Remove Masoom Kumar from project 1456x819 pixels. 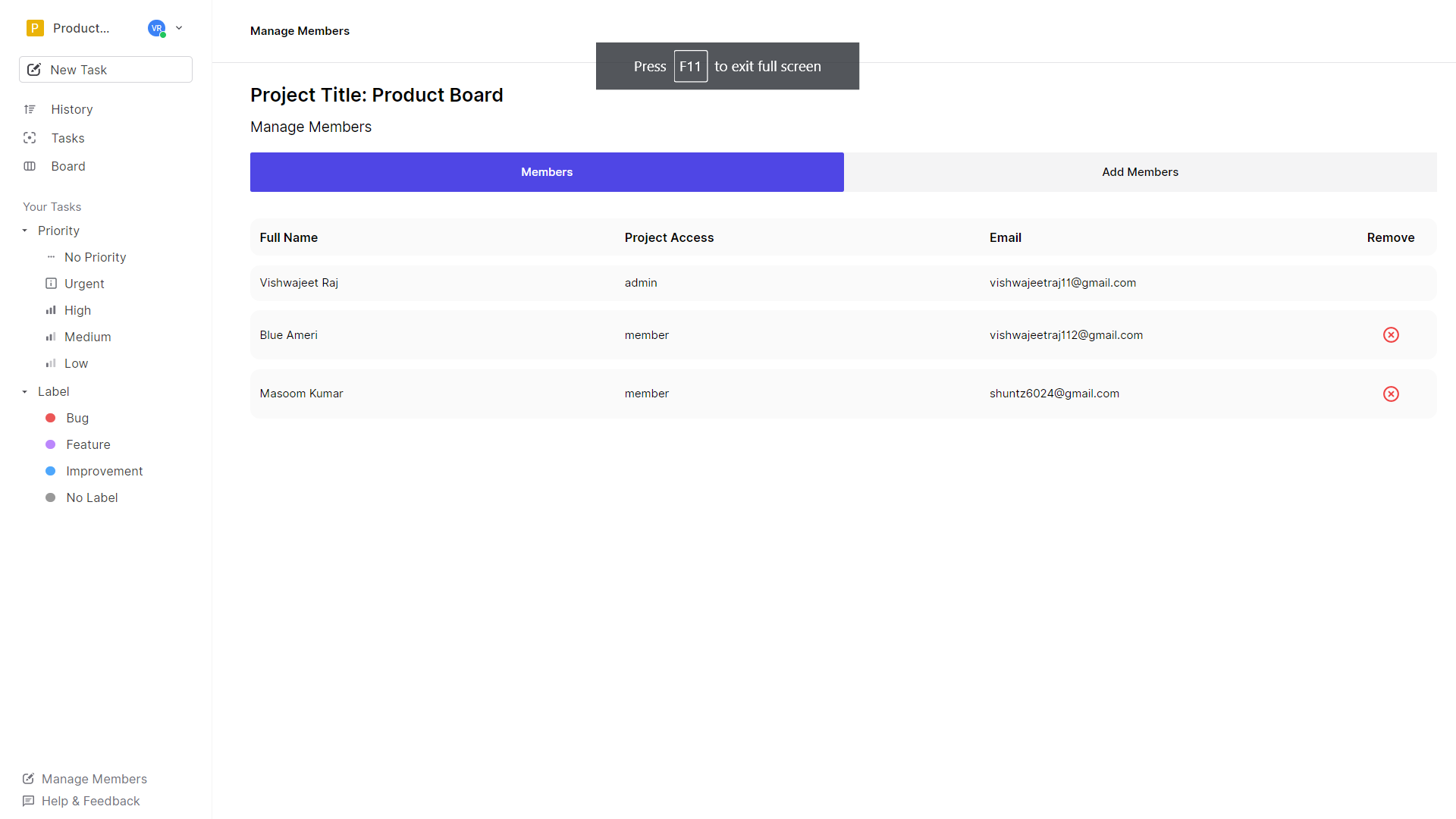(1391, 393)
